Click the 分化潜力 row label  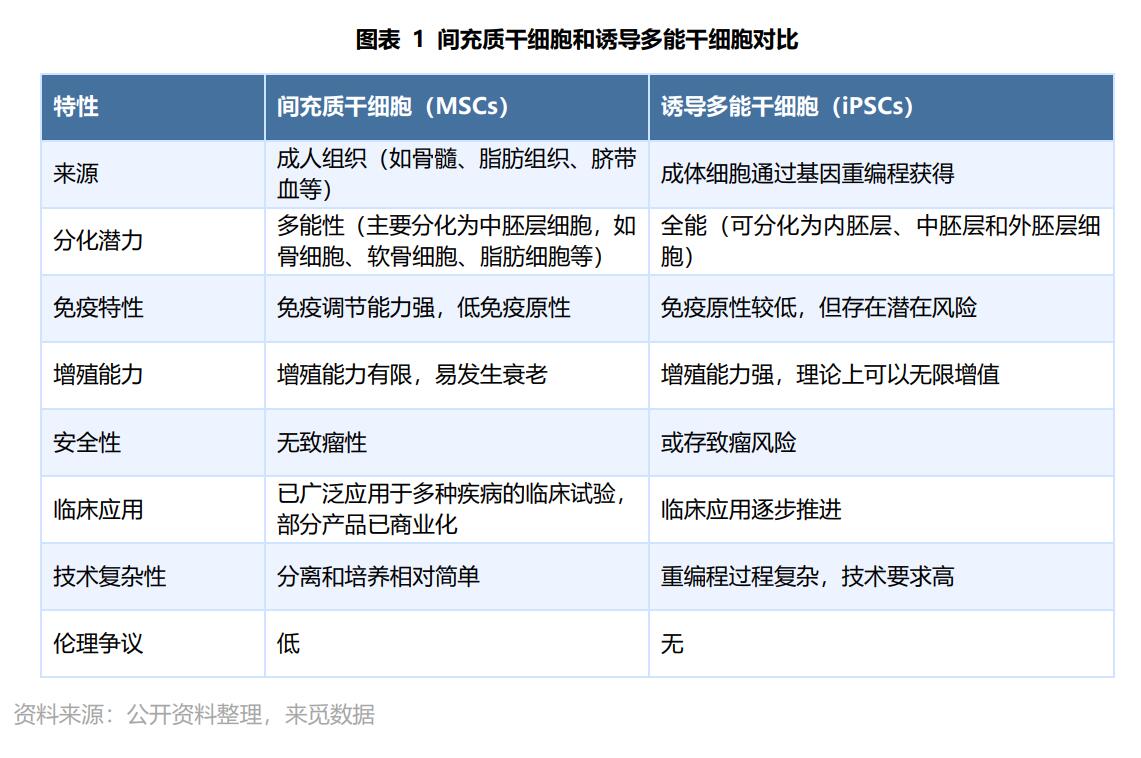click(x=98, y=241)
